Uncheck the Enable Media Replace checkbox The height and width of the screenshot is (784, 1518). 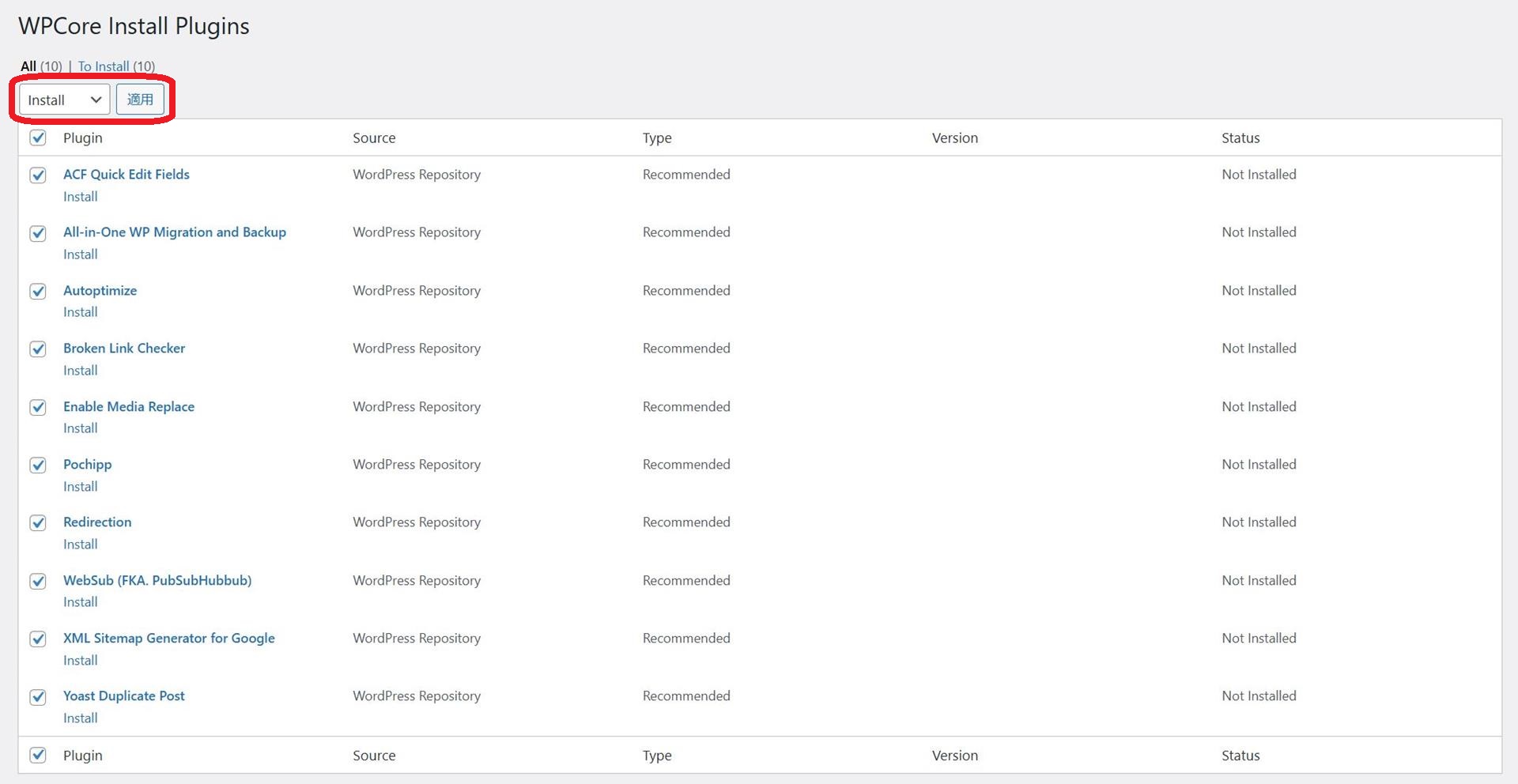38,408
